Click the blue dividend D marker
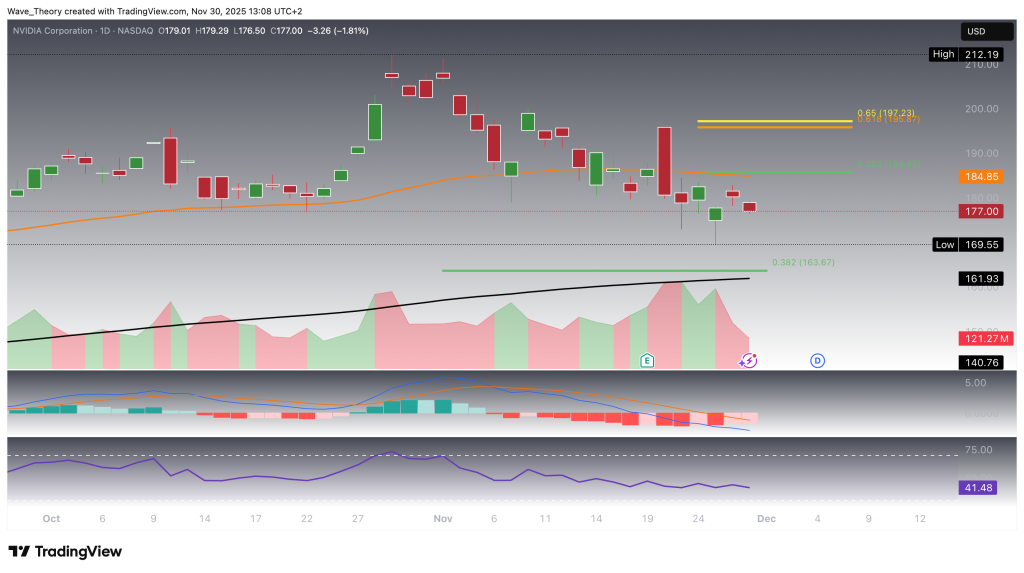The height and width of the screenshot is (573, 1024). click(x=817, y=360)
